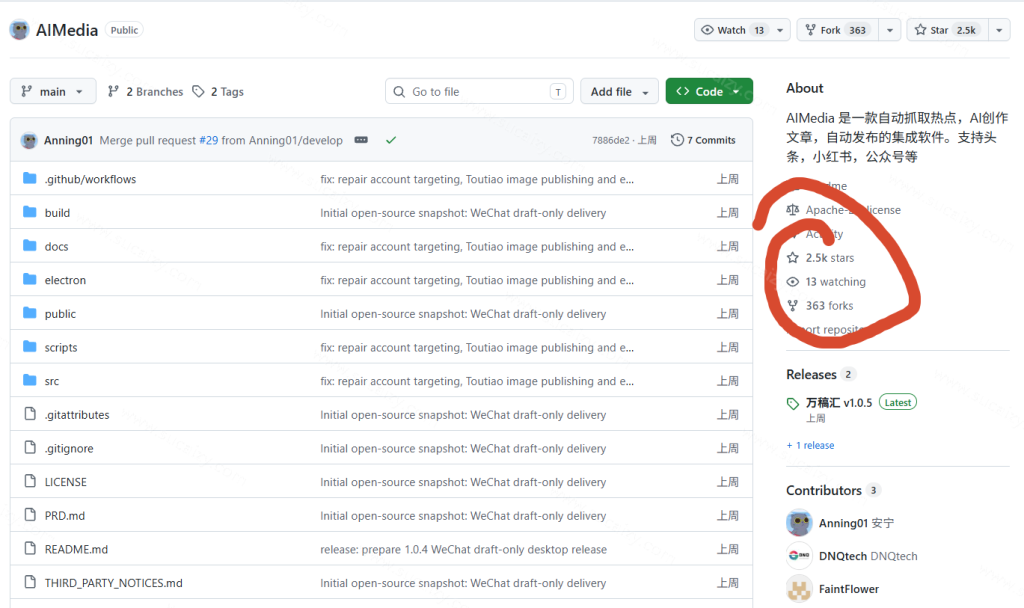The image size is (1024, 608).
Task: Click the electron folder icon
Action: pyautogui.click(x=29, y=280)
